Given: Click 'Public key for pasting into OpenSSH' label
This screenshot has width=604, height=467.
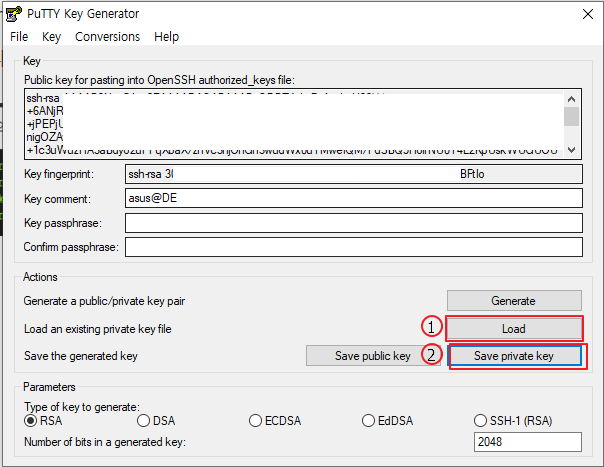Looking at the screenshot, I should point(159,80).
